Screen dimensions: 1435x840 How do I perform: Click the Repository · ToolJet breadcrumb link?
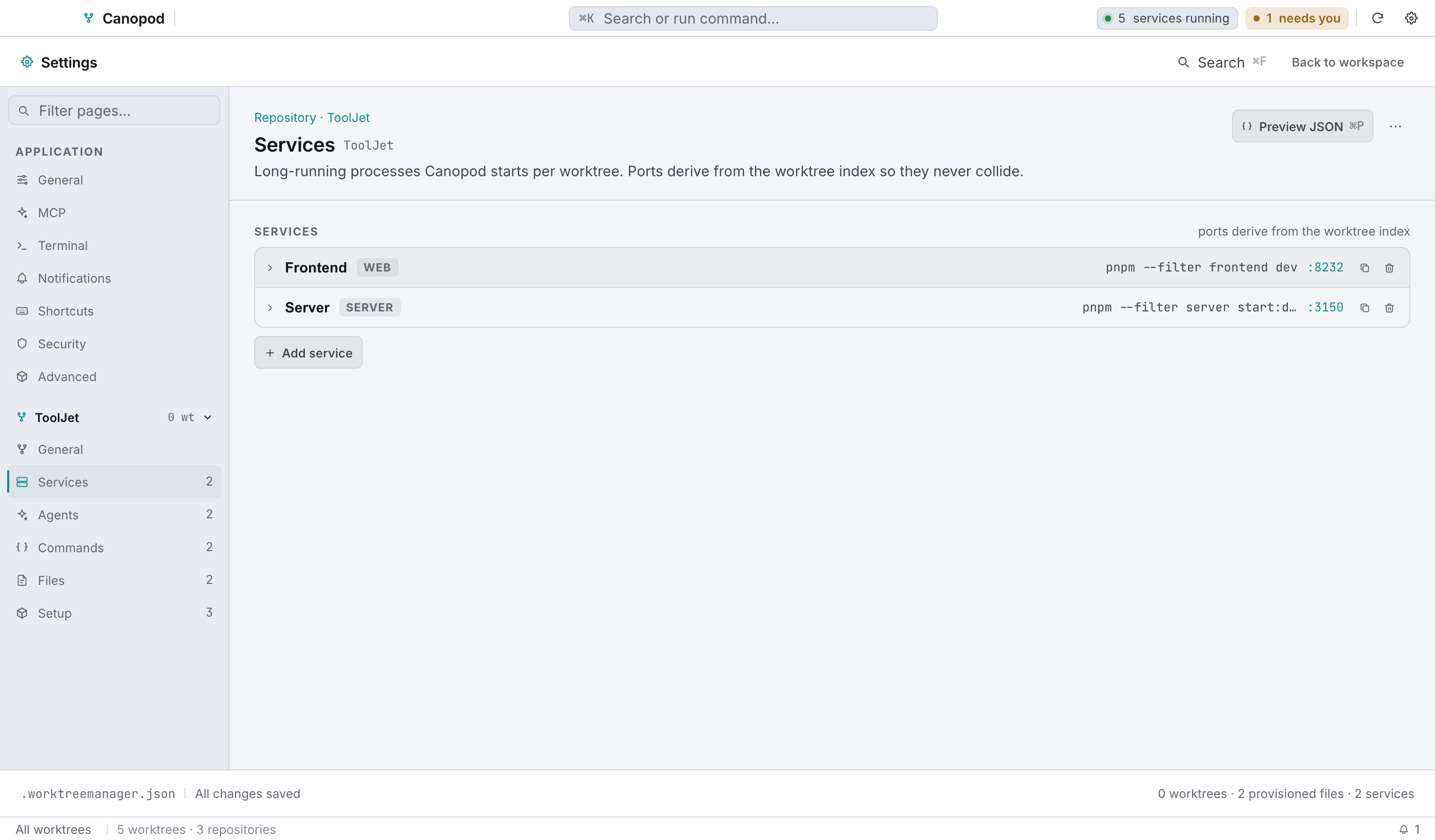click(x=312, y=117)
